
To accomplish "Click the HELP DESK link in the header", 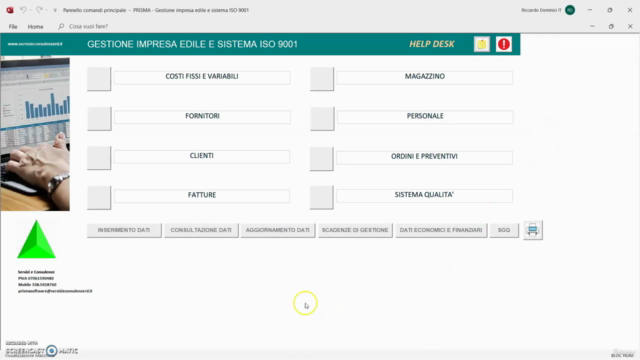I will [432, 44].
